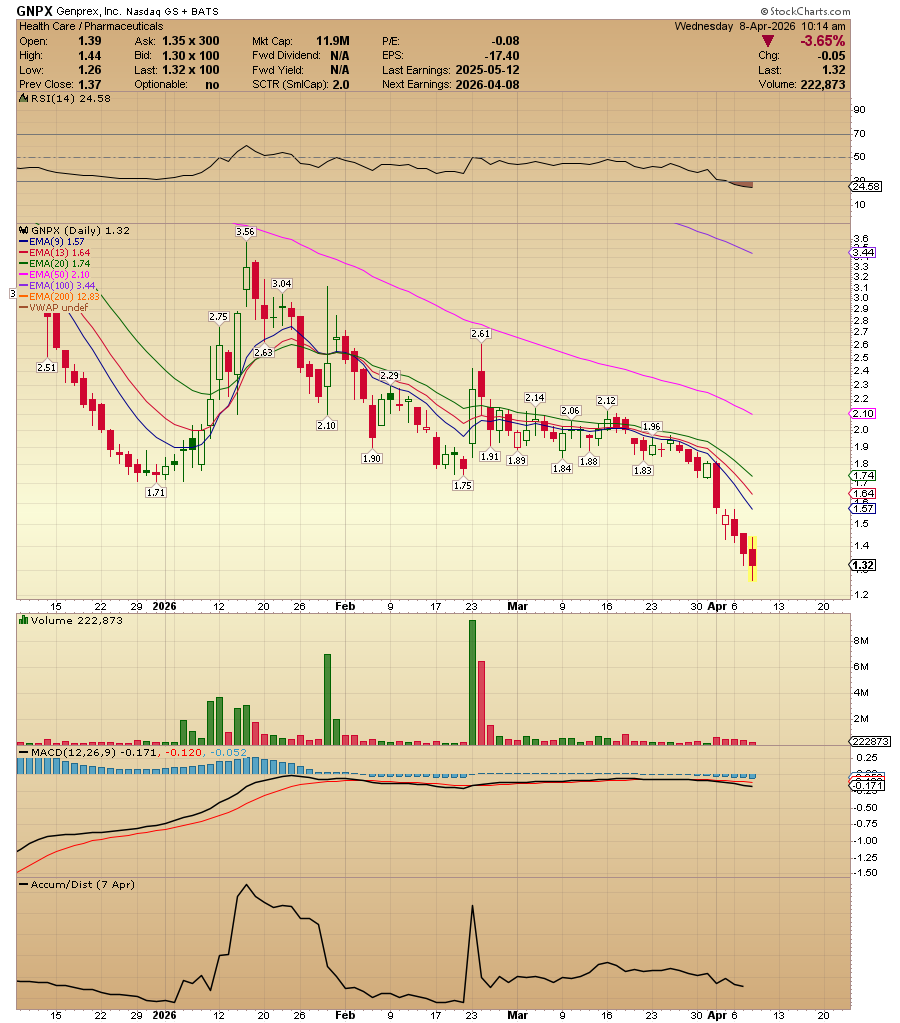Screen dimensions: 900x1023
Task: Click the 222873 tag on the volume axis
Action: point(869,742)
